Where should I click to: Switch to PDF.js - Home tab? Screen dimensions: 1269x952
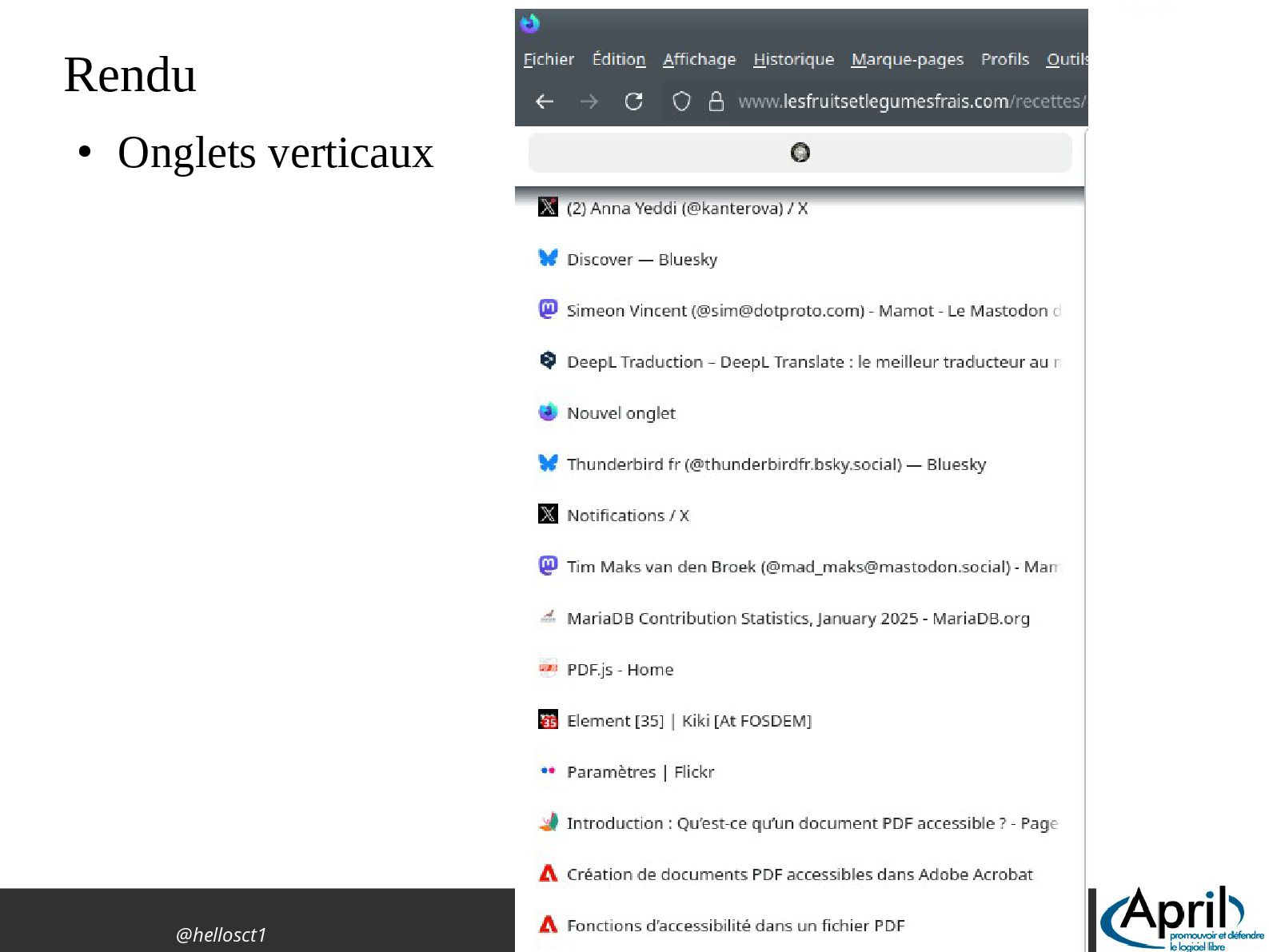click(620, 670)
